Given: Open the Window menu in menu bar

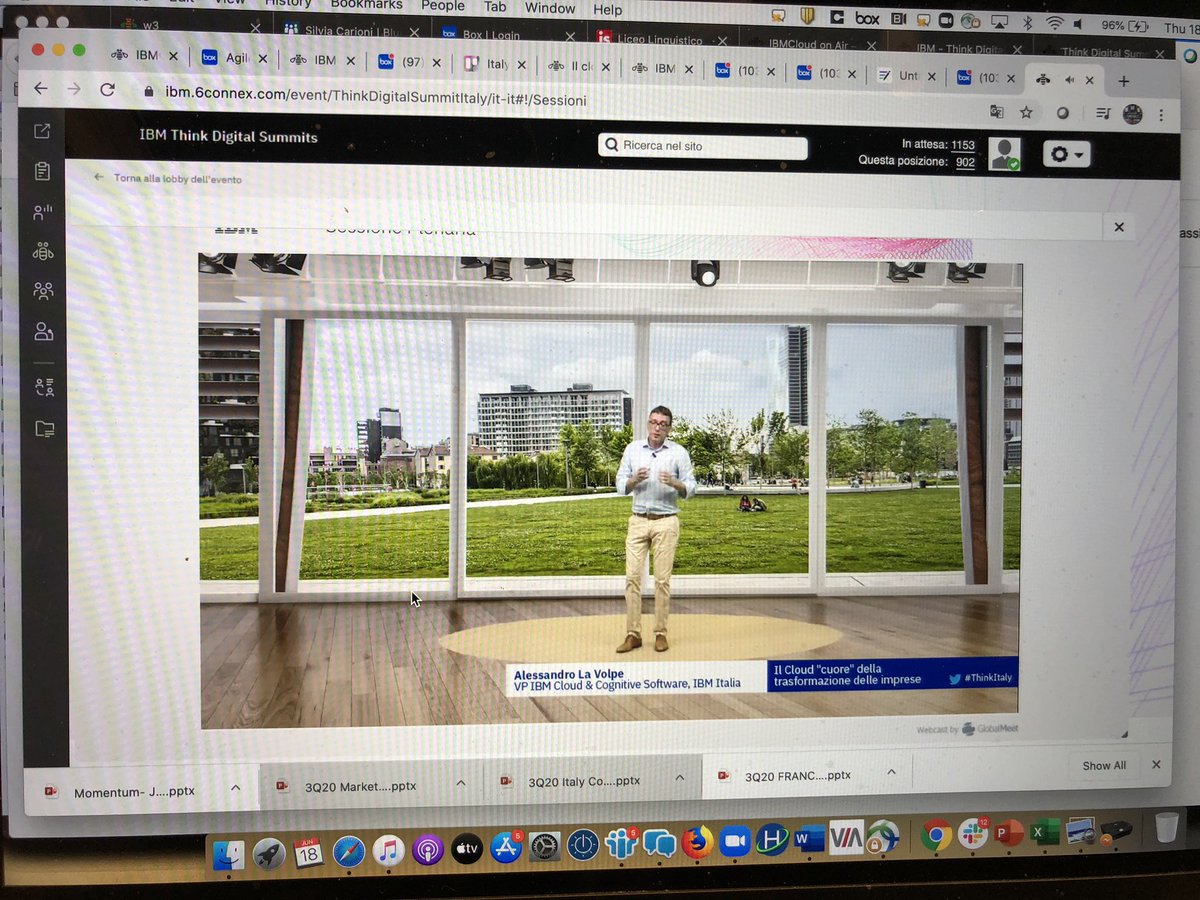Looking at the screenshot, I should 550,8.
